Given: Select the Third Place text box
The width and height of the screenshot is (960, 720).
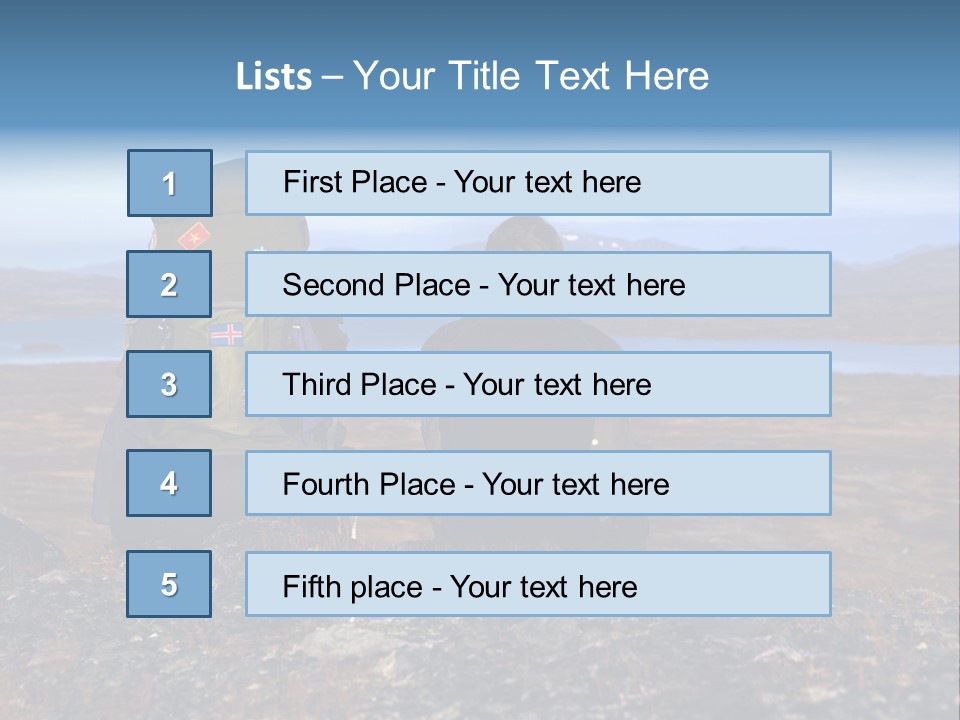Looking at the screenshot, I should click(538, 384).
